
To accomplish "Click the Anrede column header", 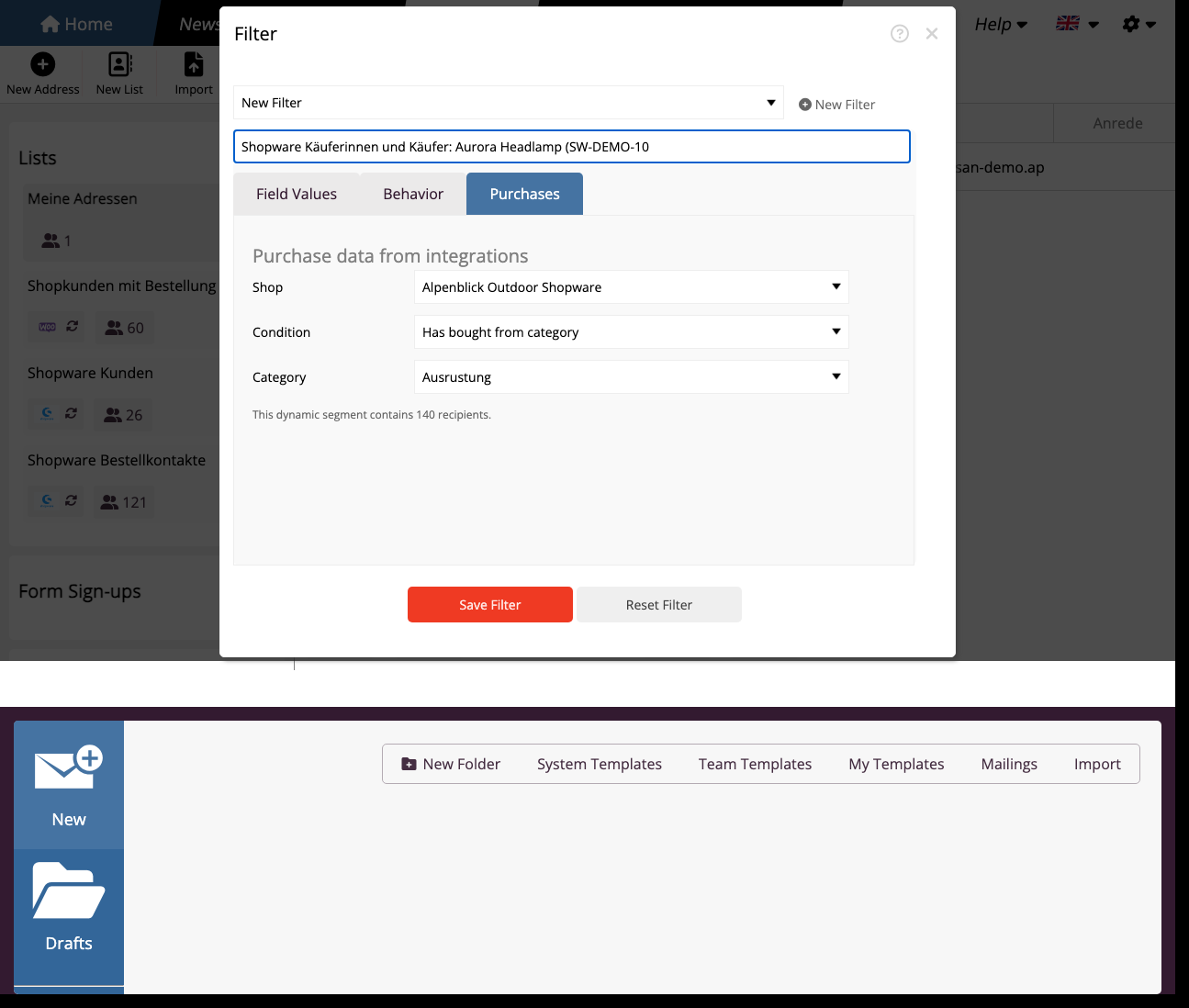I will (x=1117, y=123).
